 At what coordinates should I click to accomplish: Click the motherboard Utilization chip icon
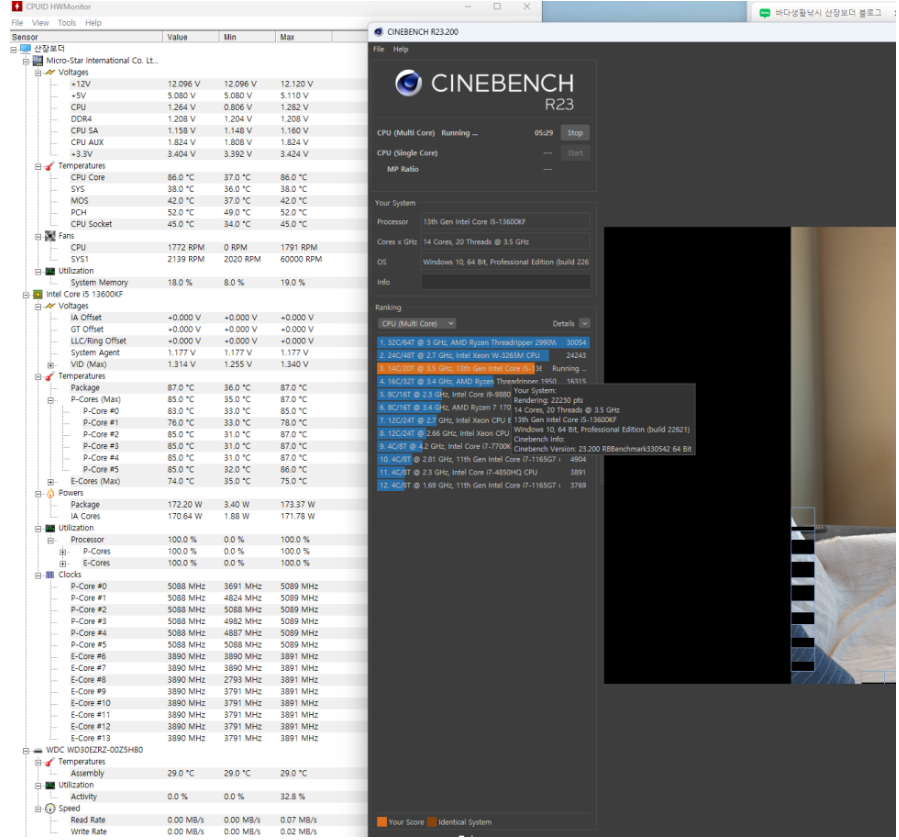coord(50,271)
